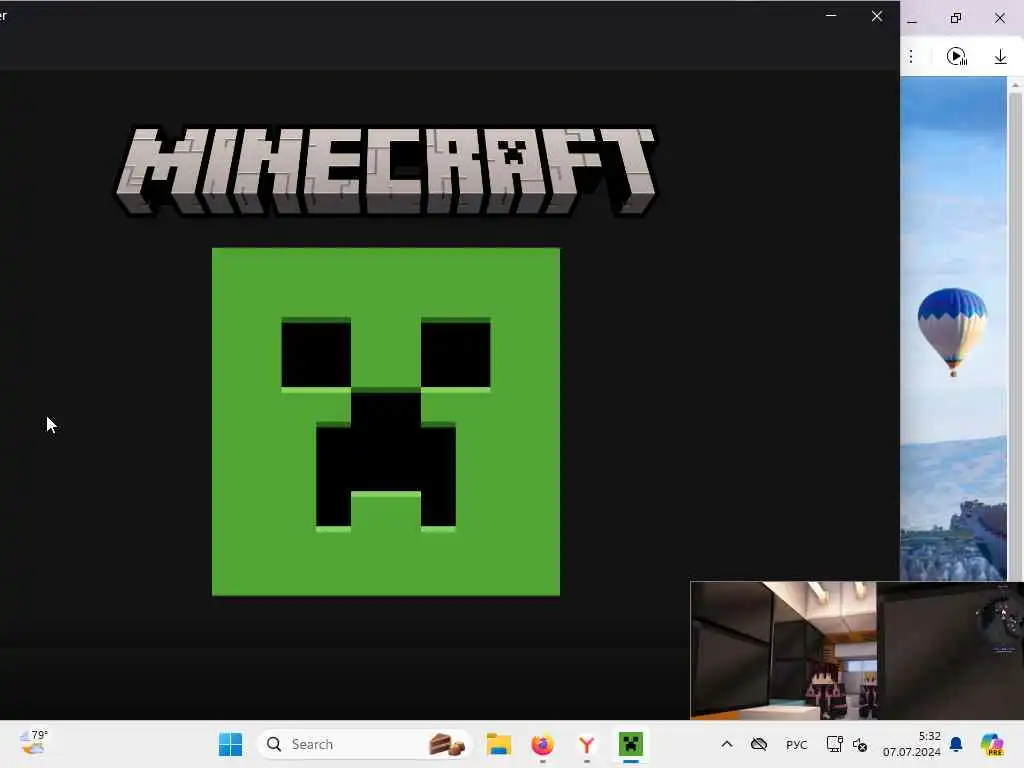The width and height of the screenshot is (1024, 768).
Task: Open the network status tray icon
Action: pos(834,744)
